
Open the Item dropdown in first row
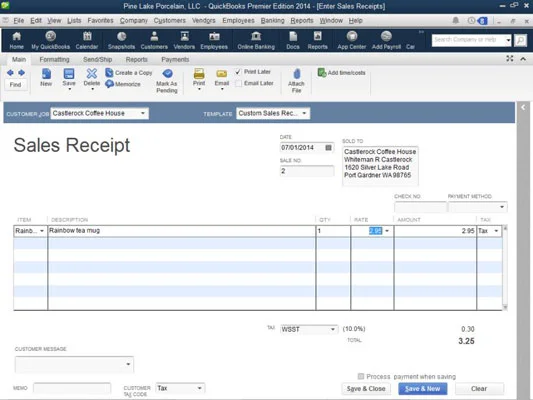tap(42, 231)
